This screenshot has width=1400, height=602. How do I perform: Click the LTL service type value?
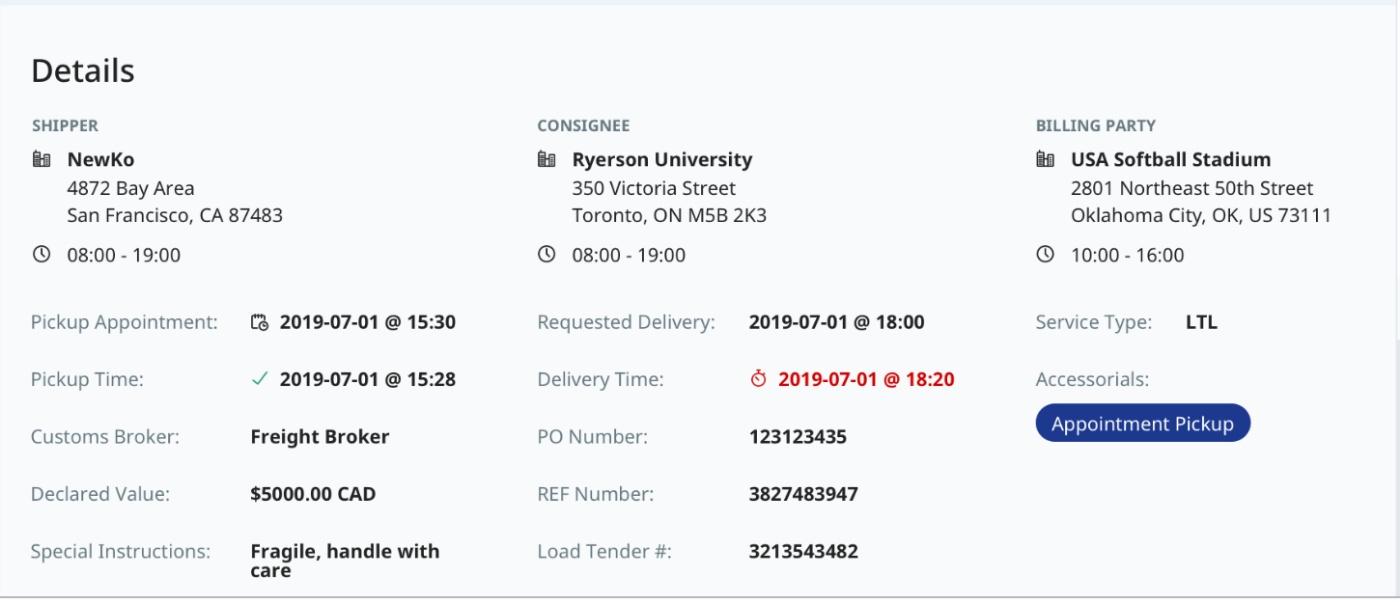(x=1201, y=322)
